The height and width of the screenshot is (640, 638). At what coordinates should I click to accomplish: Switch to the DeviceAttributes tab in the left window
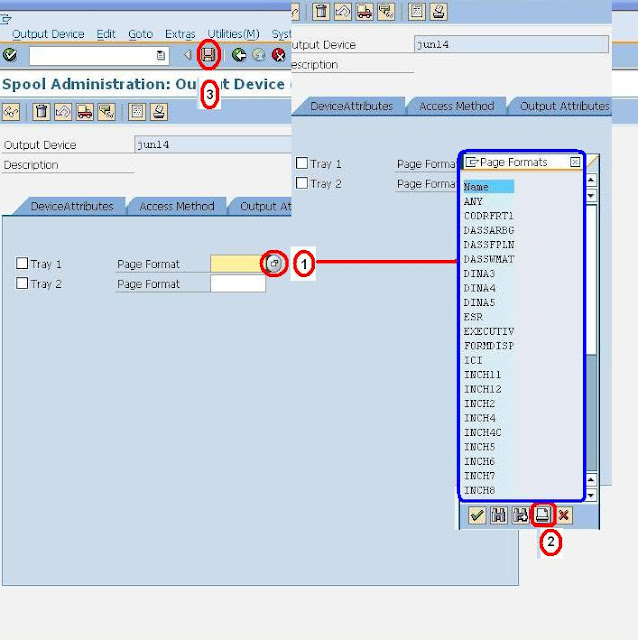(72, 207)
